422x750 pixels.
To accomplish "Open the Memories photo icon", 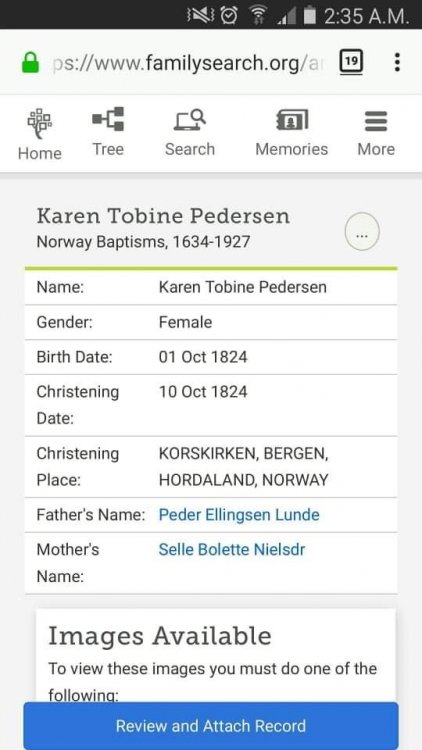I will 292,120.
